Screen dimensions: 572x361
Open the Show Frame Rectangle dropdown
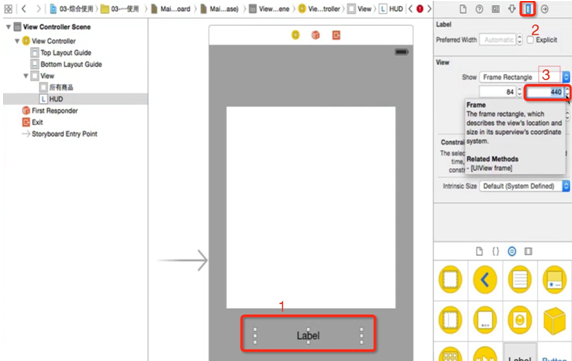tap(525, 77)
